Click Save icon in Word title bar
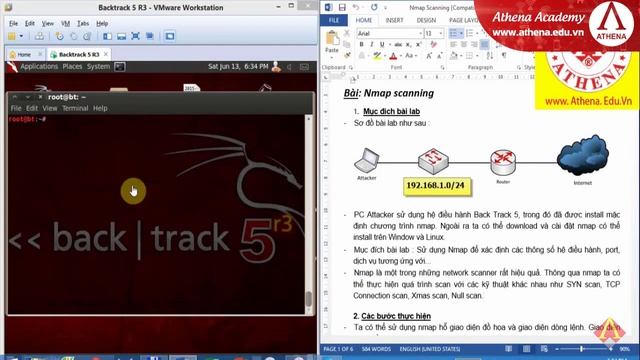The height and width of the screenshot is (360, 640). pyautogui.click(x=342, y=7)
